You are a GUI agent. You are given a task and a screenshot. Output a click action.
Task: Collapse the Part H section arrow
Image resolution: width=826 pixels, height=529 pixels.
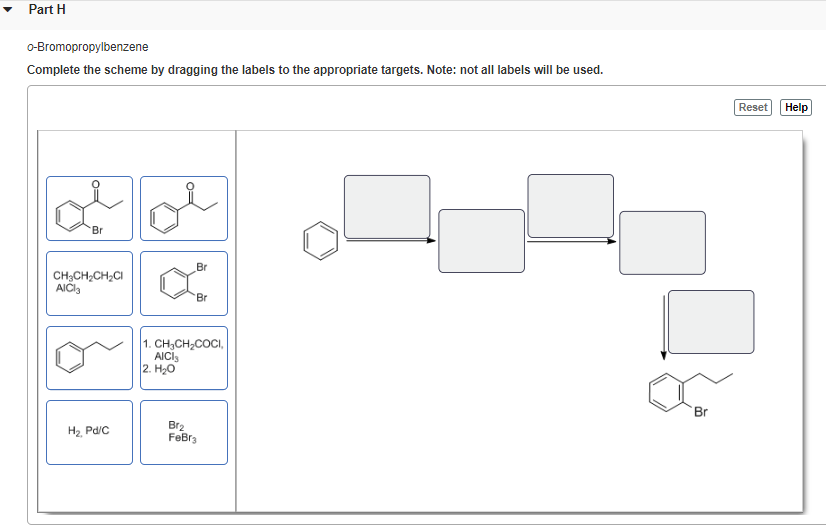point(7,9)
